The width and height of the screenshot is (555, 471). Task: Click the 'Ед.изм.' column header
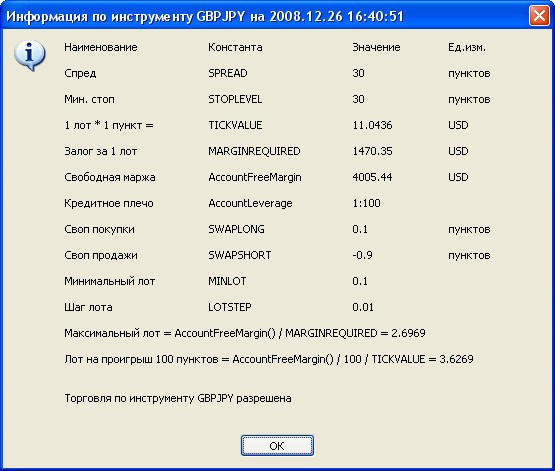tap(467, 47)
